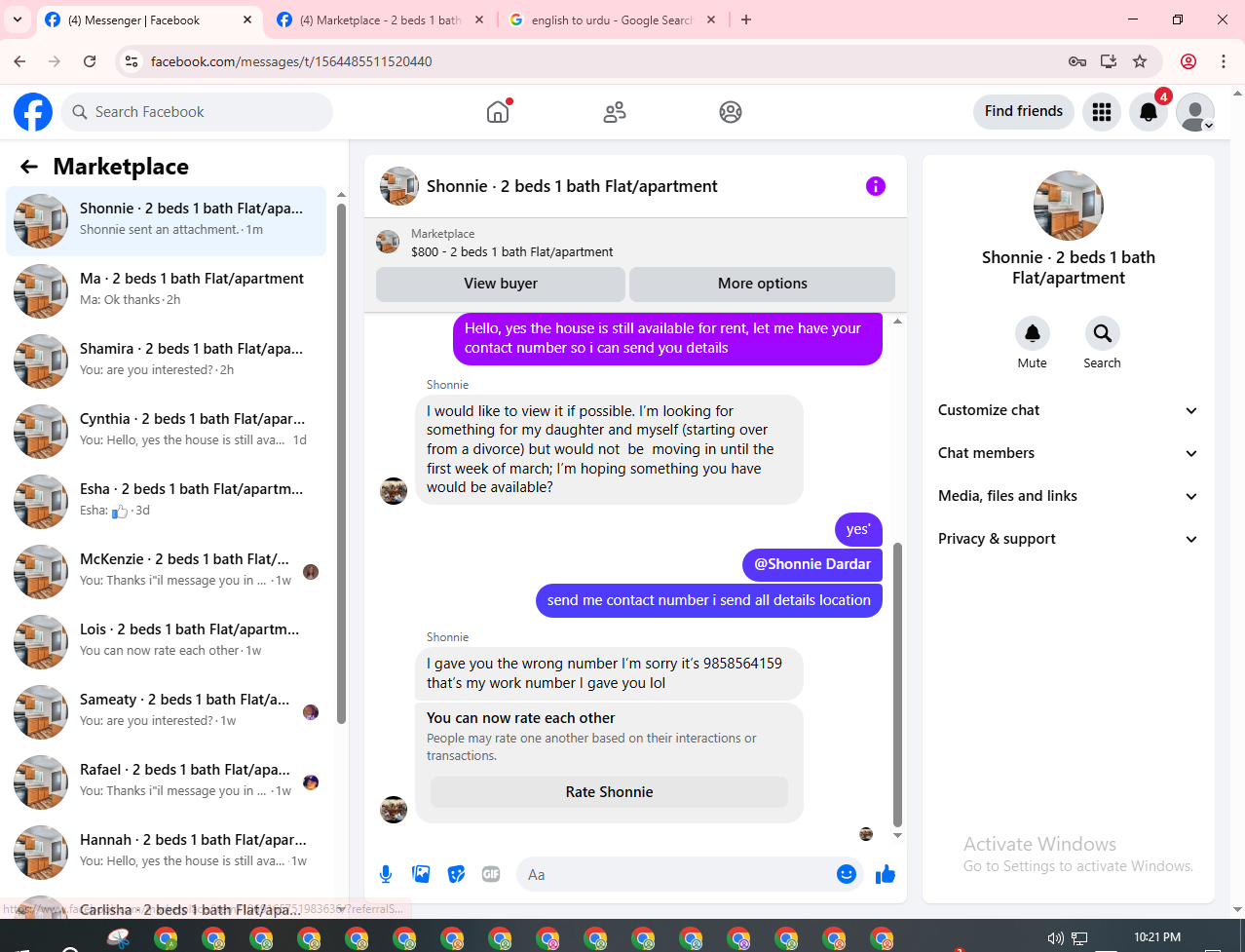
Task: Mute the Shonnie conversation bell icon
Action: (1033, 333)
